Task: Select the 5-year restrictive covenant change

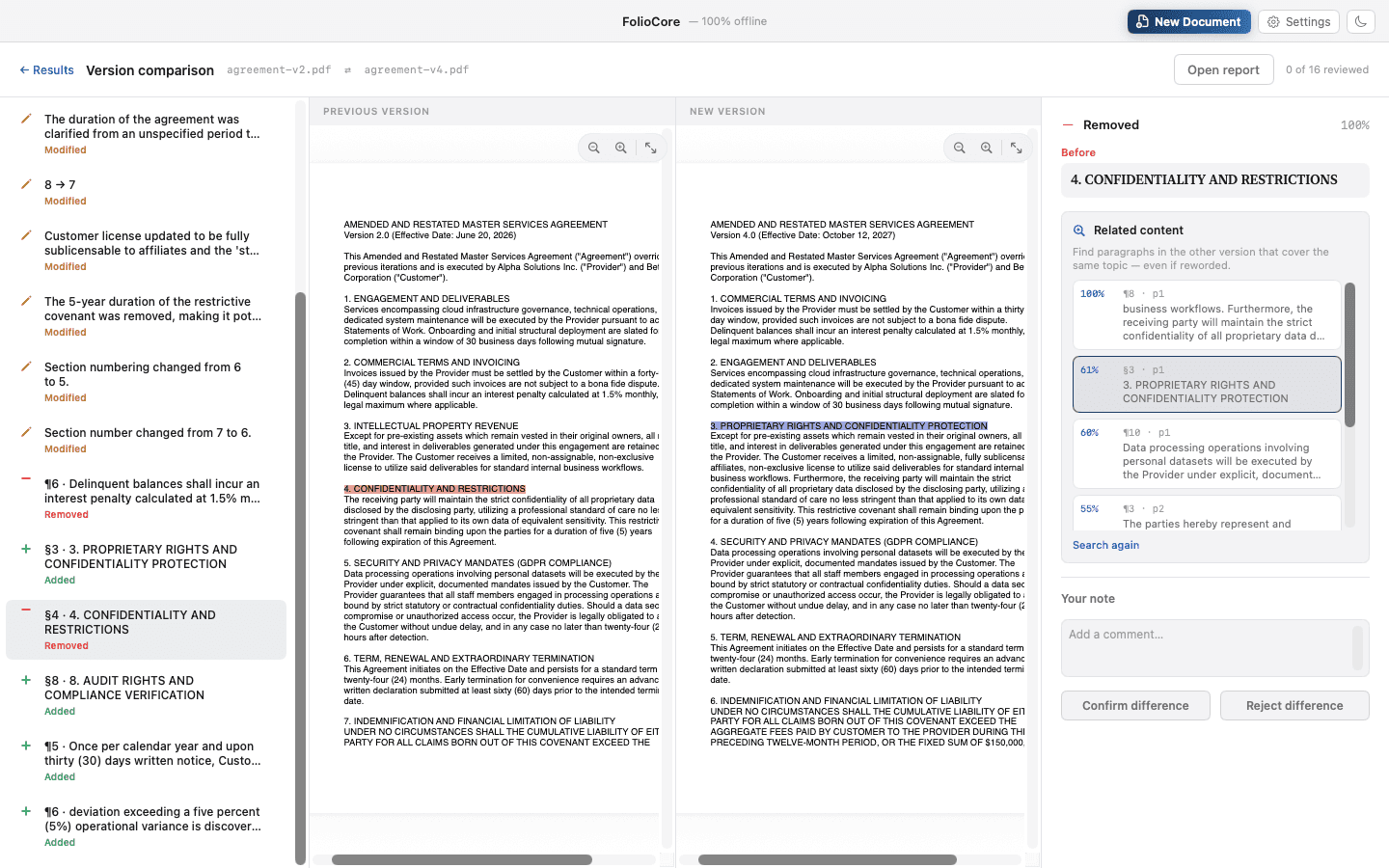Action: (147, 316)
